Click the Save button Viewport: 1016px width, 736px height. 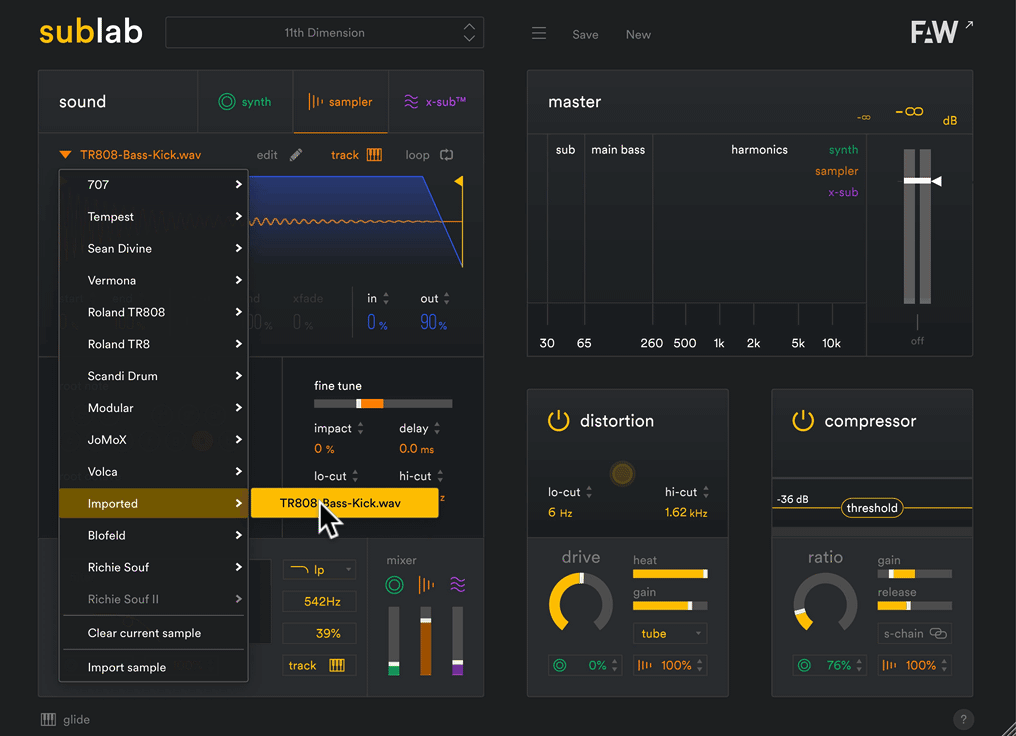(585, 34)
